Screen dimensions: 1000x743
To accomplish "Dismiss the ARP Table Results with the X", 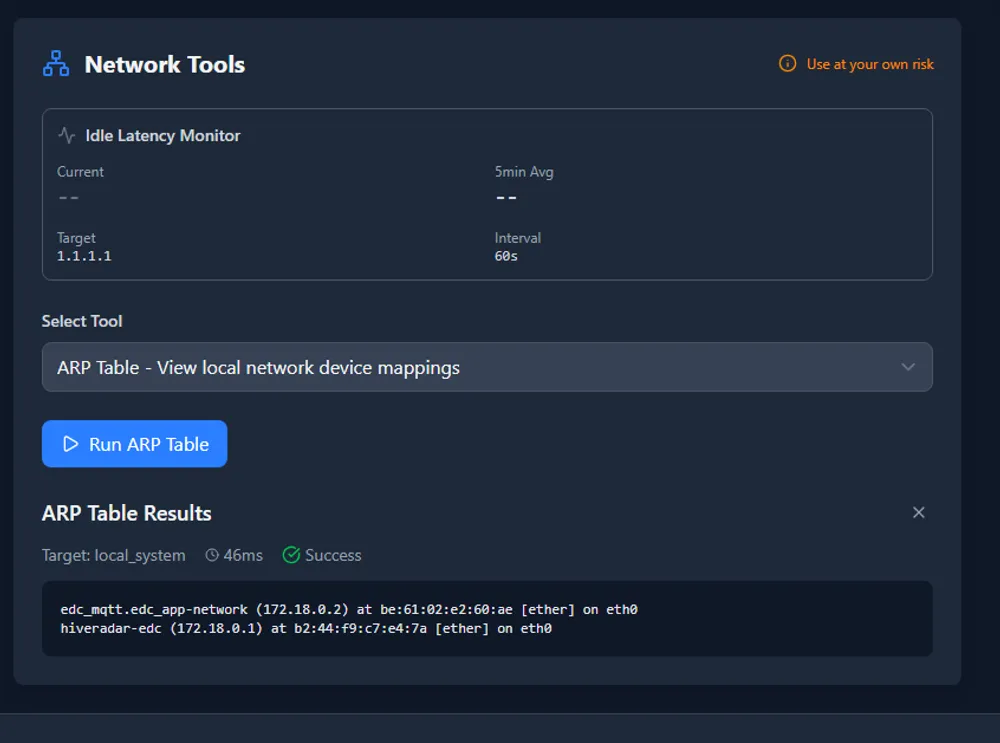I will click(x=918, y=512).
